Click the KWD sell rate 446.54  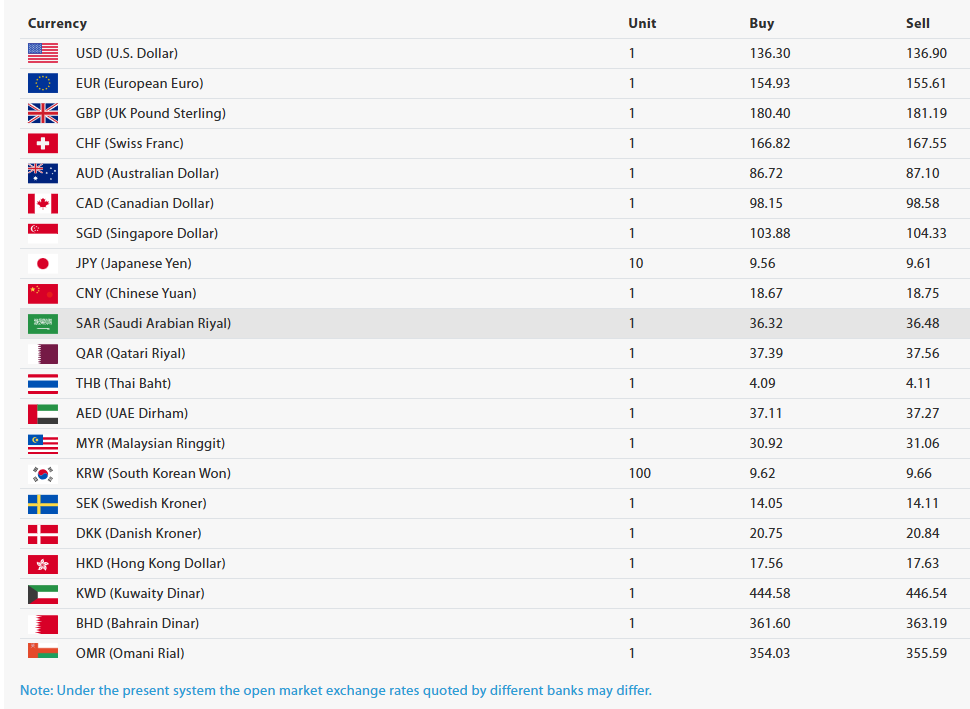tap(926, 593)
